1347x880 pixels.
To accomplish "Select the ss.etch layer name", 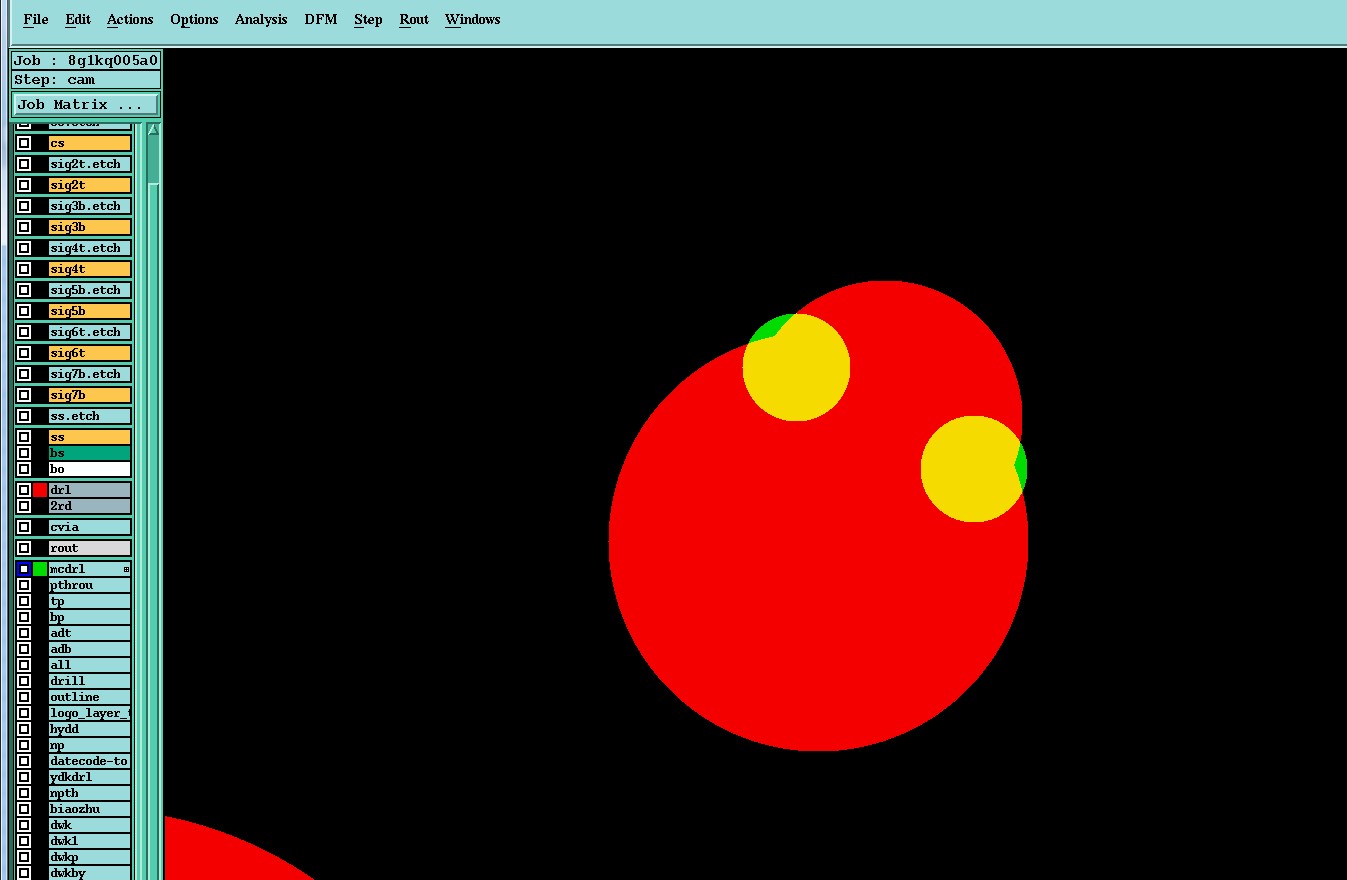I will [x=90, y=416].
